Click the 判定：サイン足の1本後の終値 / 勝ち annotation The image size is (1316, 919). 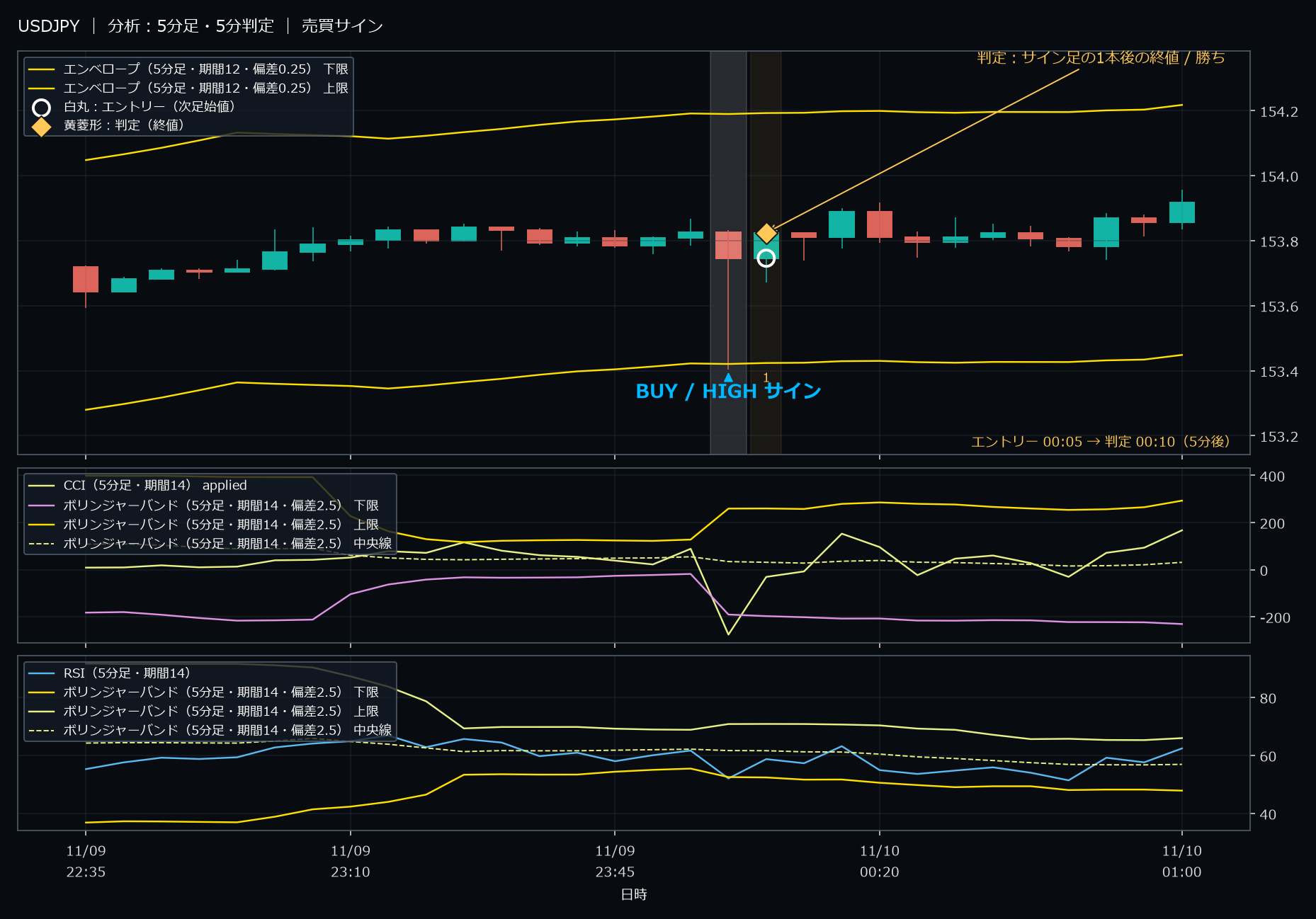(1101, 57)
